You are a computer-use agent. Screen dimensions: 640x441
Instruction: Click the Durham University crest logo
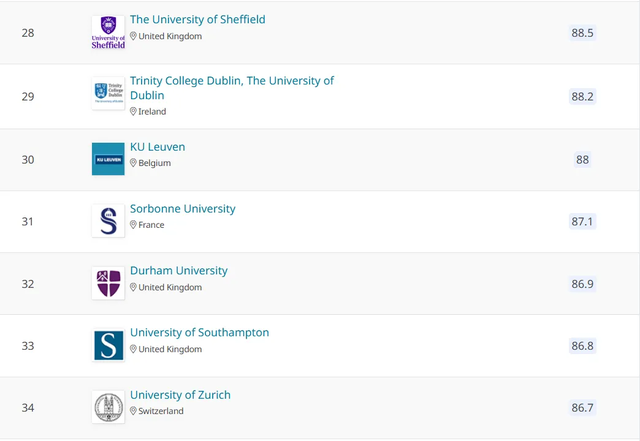click(x=108, y=283)
